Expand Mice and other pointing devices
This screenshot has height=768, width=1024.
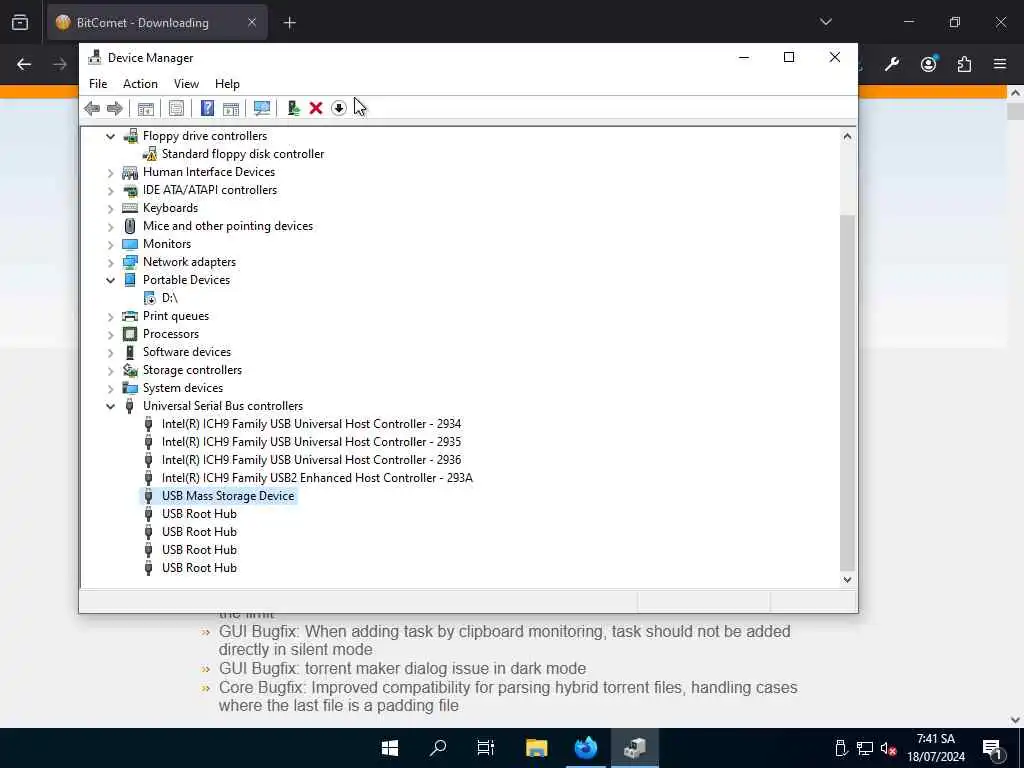click(x=110, y=227)
